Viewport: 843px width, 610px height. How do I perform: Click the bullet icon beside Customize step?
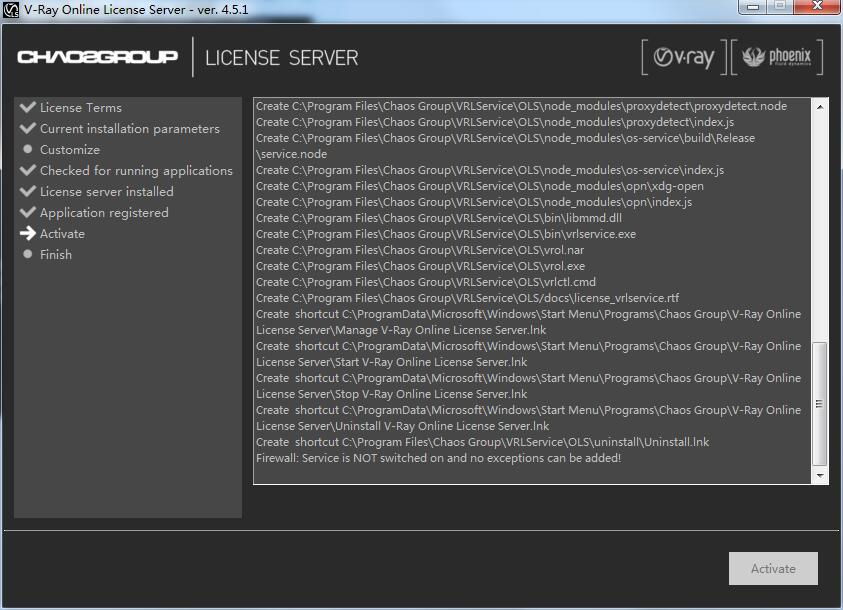(28, 150)
